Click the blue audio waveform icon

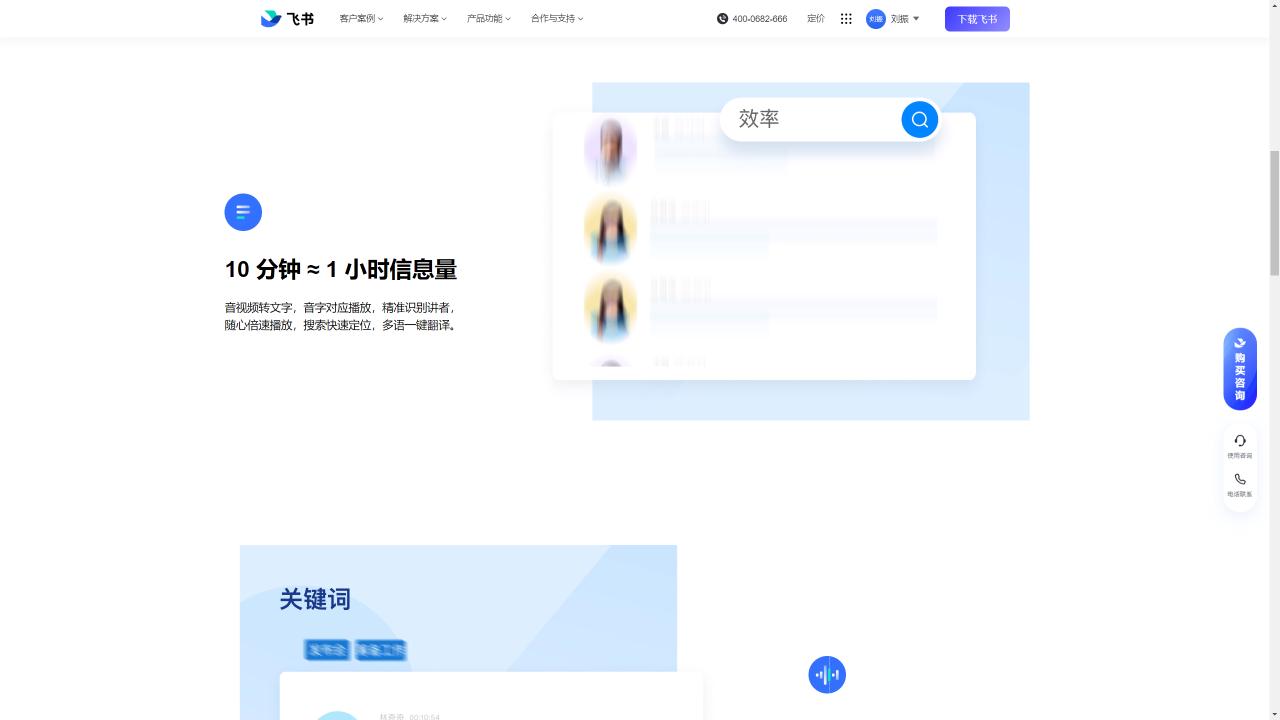pos(827,675)
